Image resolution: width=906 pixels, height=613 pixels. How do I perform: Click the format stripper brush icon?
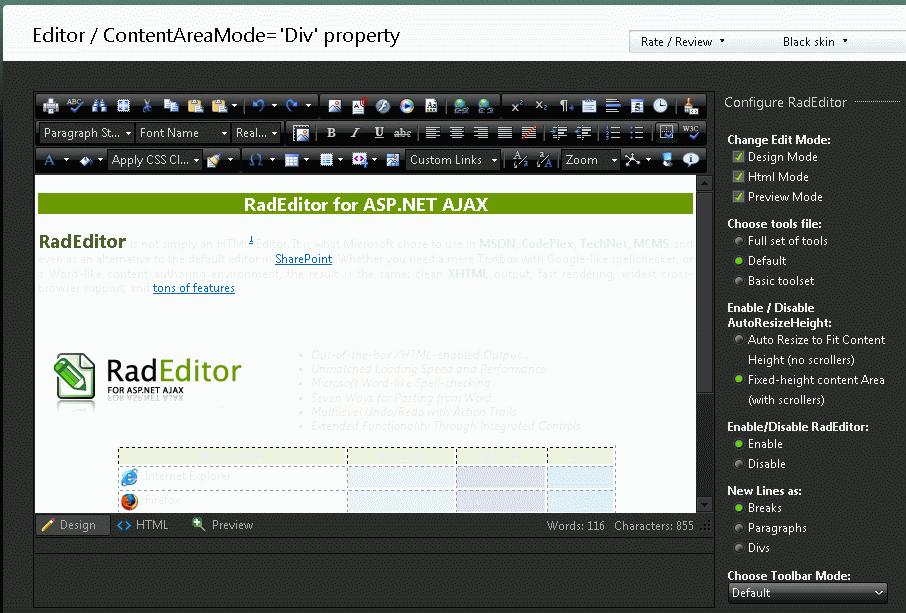(x=691, y=106)
